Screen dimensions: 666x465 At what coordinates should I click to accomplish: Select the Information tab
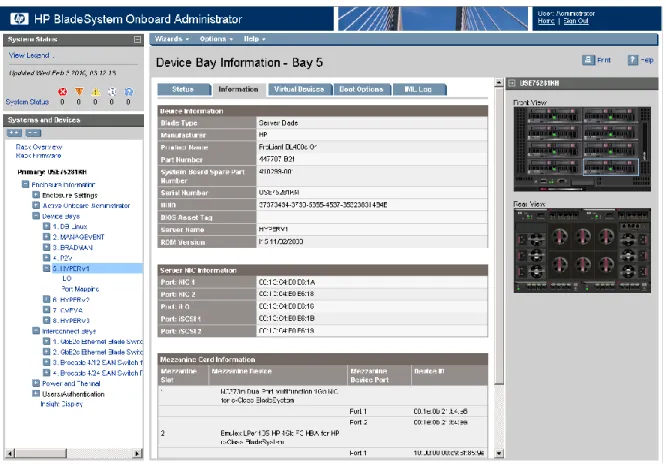238,90
